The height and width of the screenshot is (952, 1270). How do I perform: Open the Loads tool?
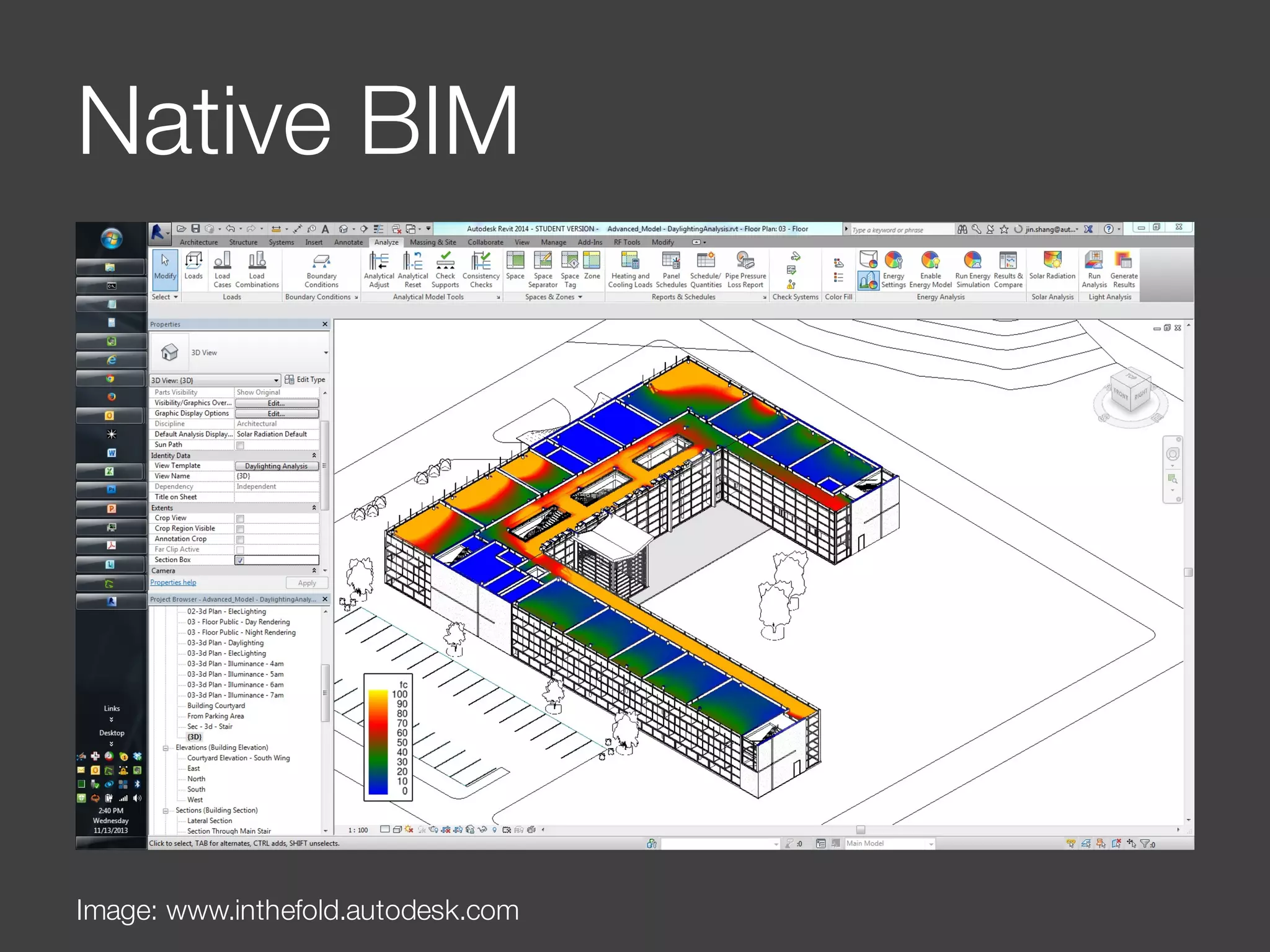coord(193,267)
